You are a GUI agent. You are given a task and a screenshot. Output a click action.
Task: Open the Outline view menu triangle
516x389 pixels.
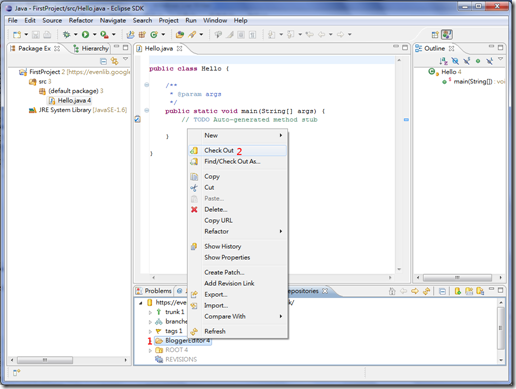click(500, 59)
